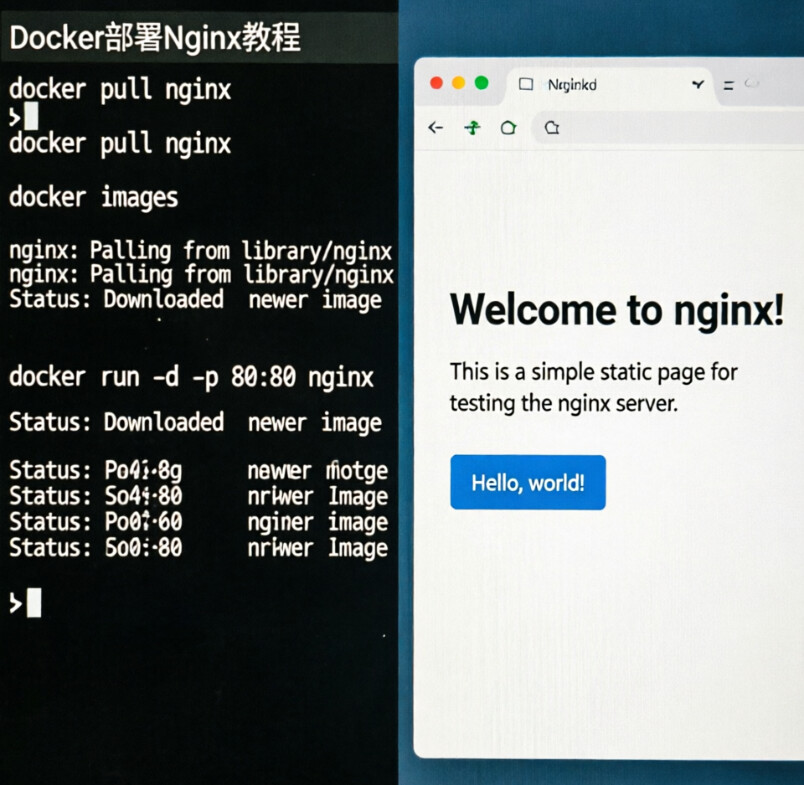
Task: Click the site info icon in address bar
Action: 551,128
